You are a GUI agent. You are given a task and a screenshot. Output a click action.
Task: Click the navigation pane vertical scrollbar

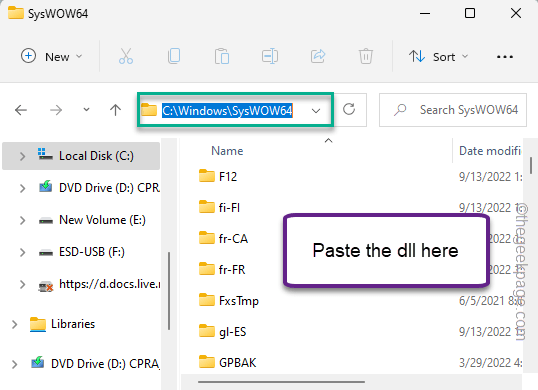pos(169,291)
